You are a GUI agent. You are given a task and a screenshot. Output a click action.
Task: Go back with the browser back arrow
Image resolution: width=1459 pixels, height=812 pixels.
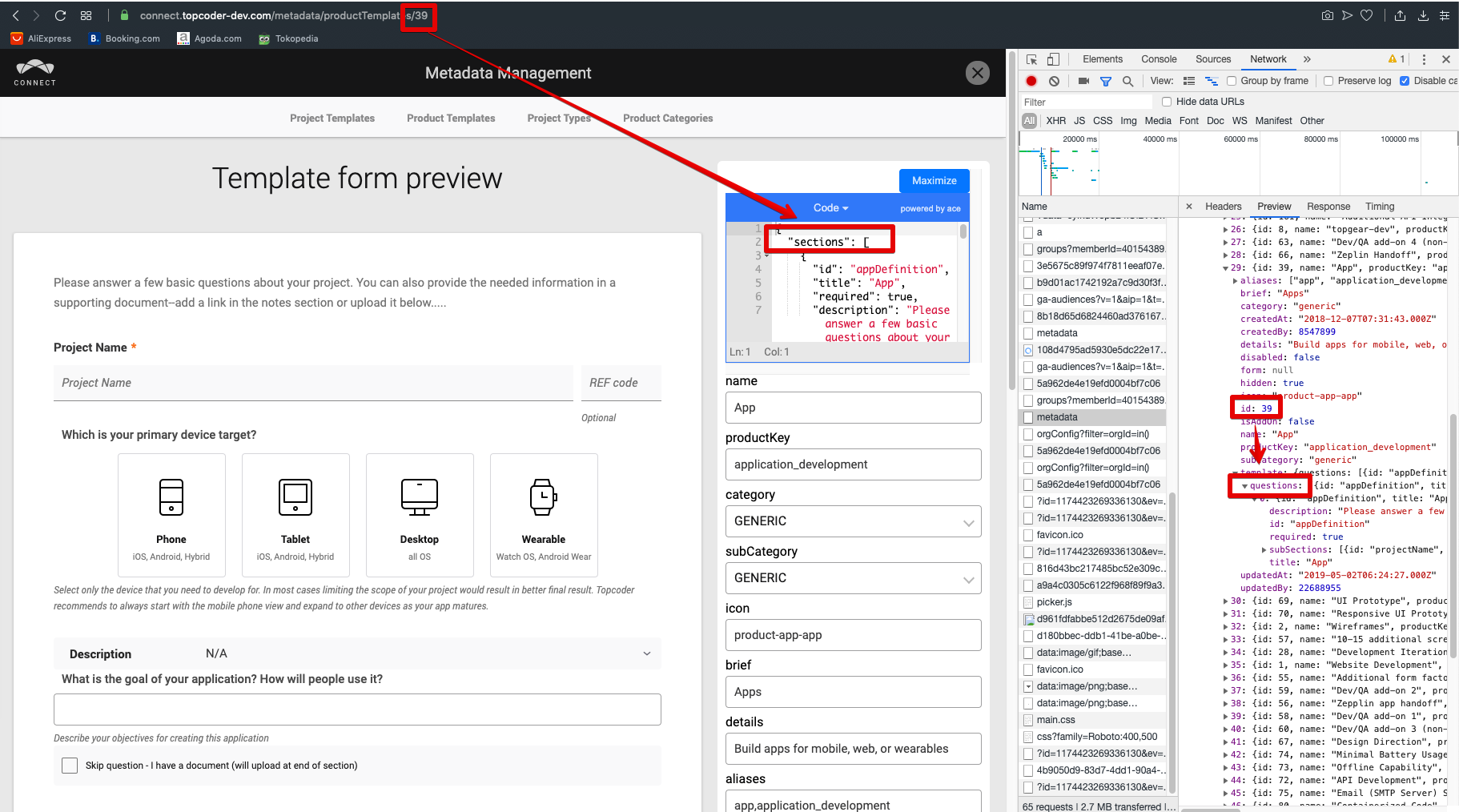pos(15,15)
